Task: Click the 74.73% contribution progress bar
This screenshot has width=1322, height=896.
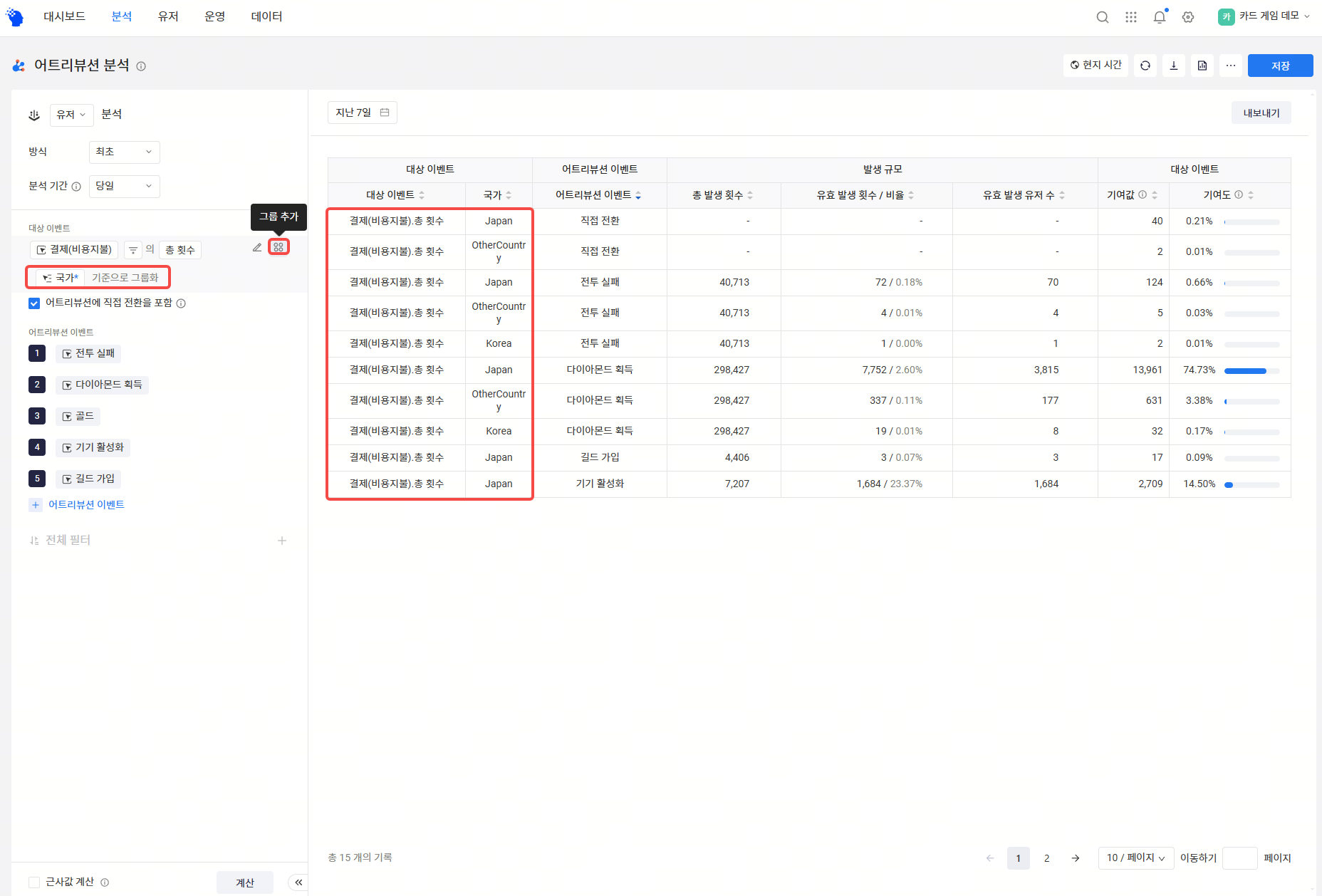Action: point(1251,370)
